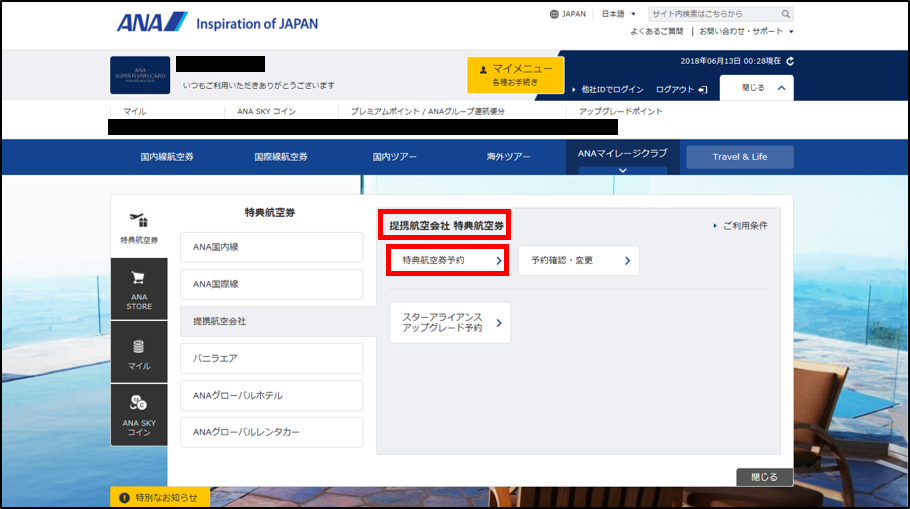Focus the site search input field
This screenshot has height=509, width=910.
pos(713,14)
